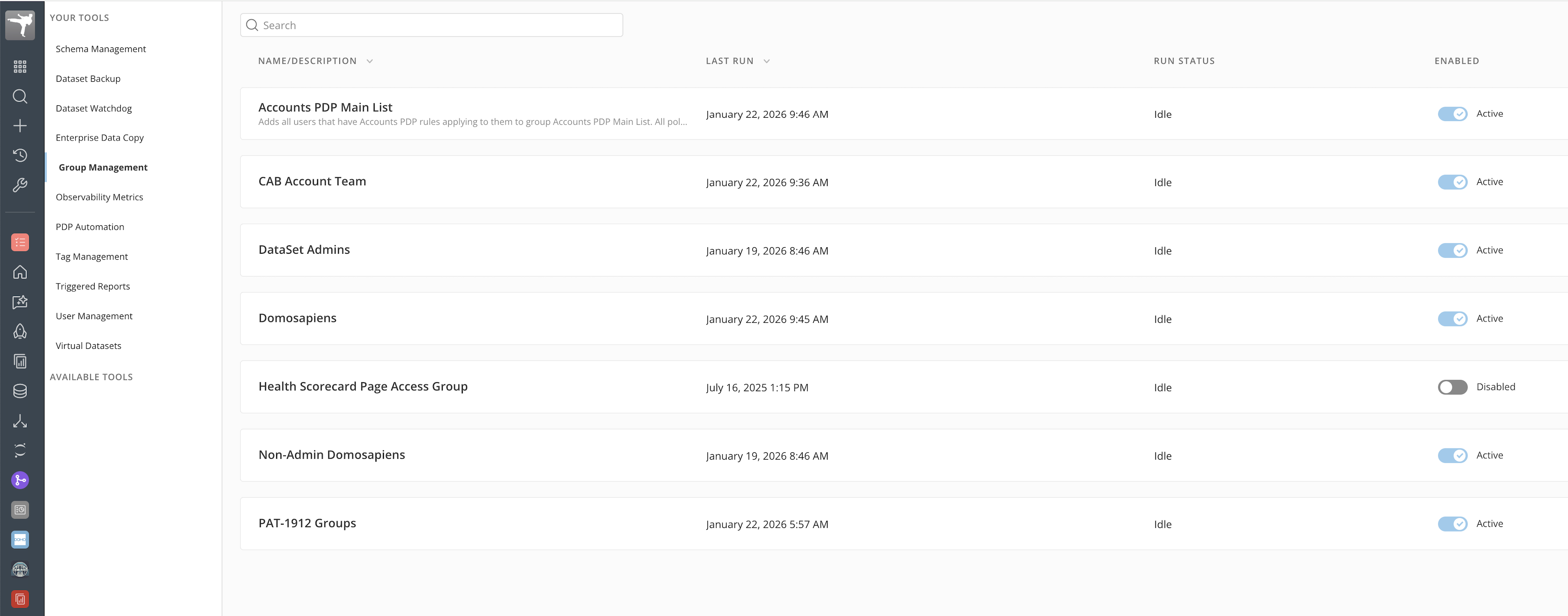The image size is (1568, 616).
Task: Disable the Accounts PDP Main List toggle
Action: point(1452,114)
